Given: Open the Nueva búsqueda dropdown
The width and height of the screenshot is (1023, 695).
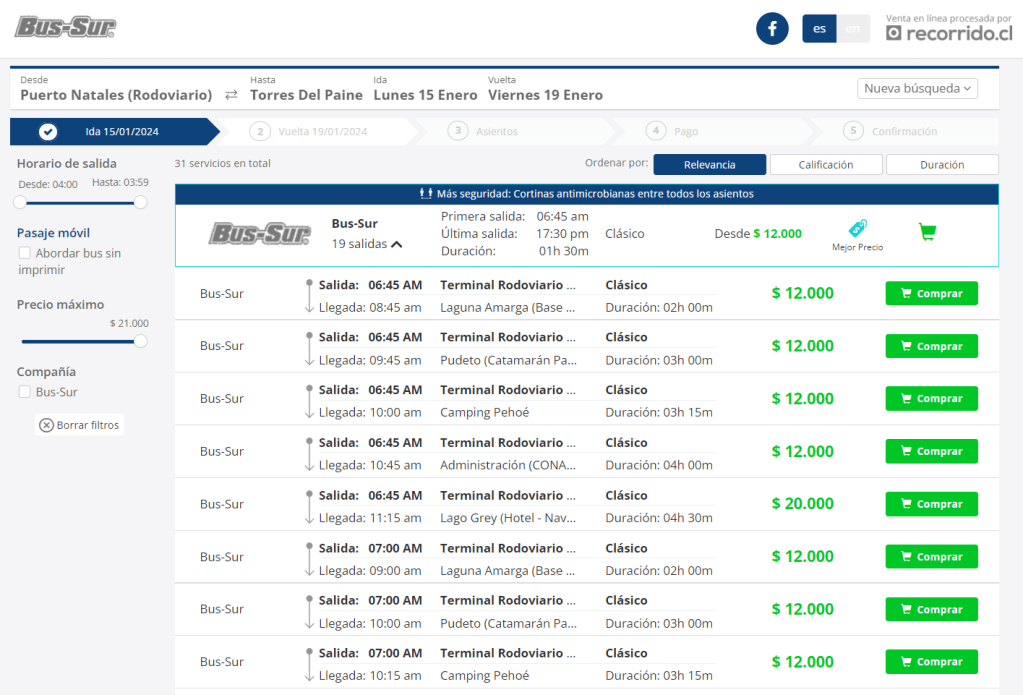Looking at the screenshot, I should [917, 88].
